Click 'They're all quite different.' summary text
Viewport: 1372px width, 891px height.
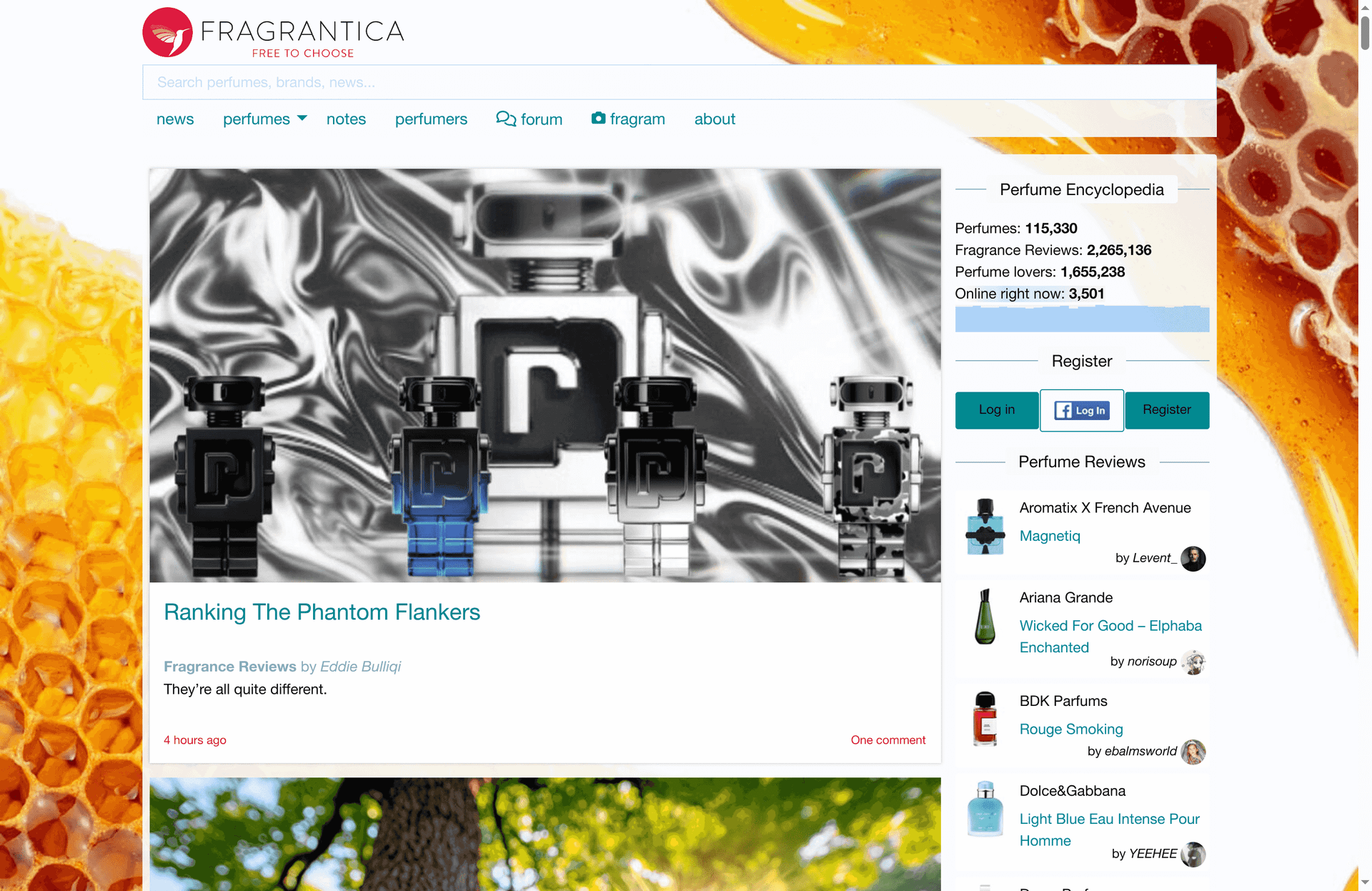click(245, 690)
